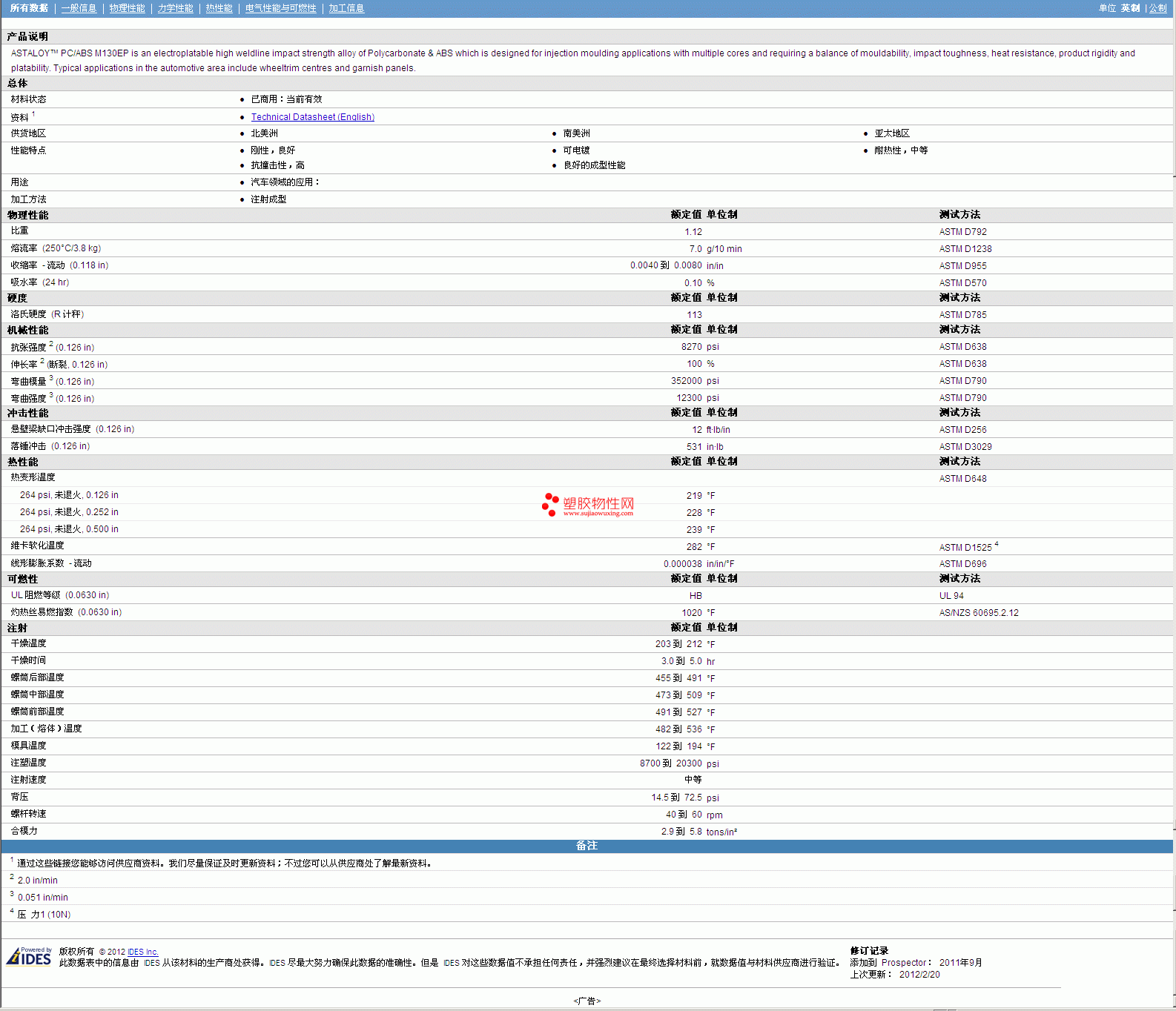The image size is (1176, 1011).
Task: Click the 广告 advertisement placeholder
Action: pyautogui.click(x=587, y=1001)
